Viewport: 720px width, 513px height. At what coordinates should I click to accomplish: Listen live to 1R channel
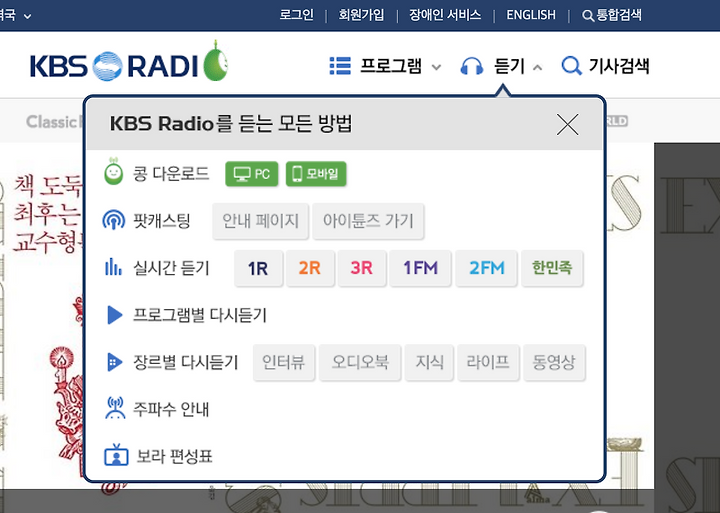258,268
